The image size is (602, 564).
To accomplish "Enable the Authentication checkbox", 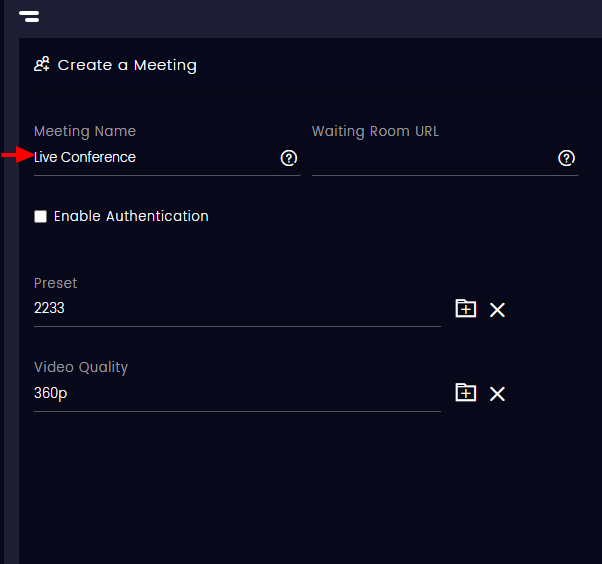I will click(40, 216).
